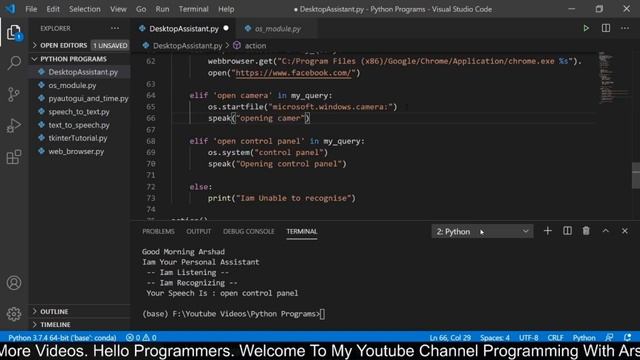This screenshot has width=640, height=360.
Task: Split the terminal pane
Action: 567,231
